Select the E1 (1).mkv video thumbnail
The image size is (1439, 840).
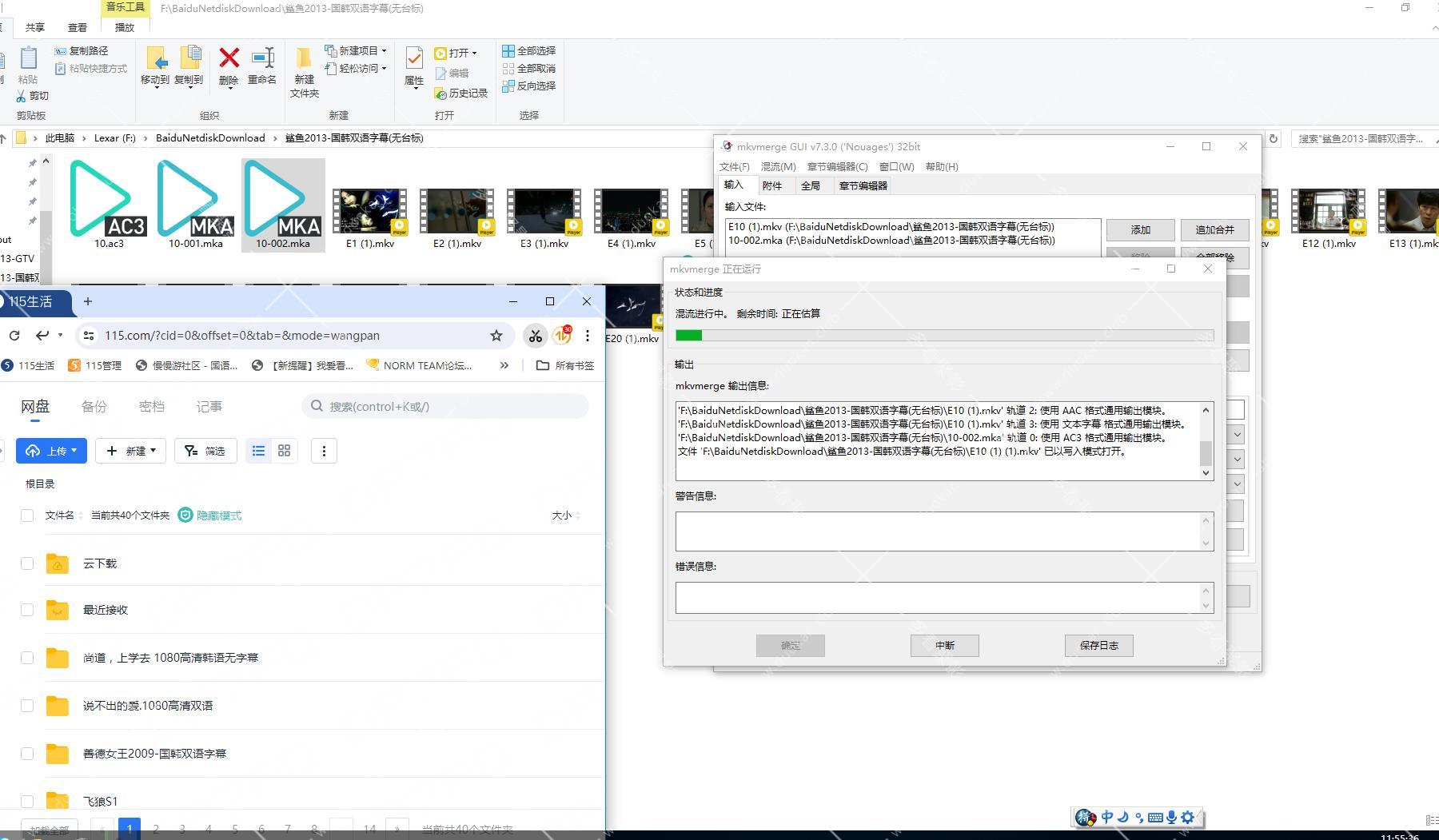click(x=369, y=212)
